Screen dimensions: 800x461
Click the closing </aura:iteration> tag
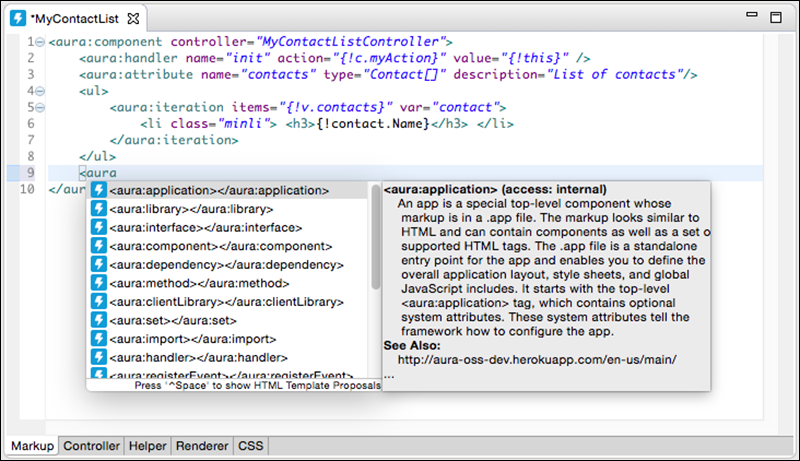[x=174, y=140]
